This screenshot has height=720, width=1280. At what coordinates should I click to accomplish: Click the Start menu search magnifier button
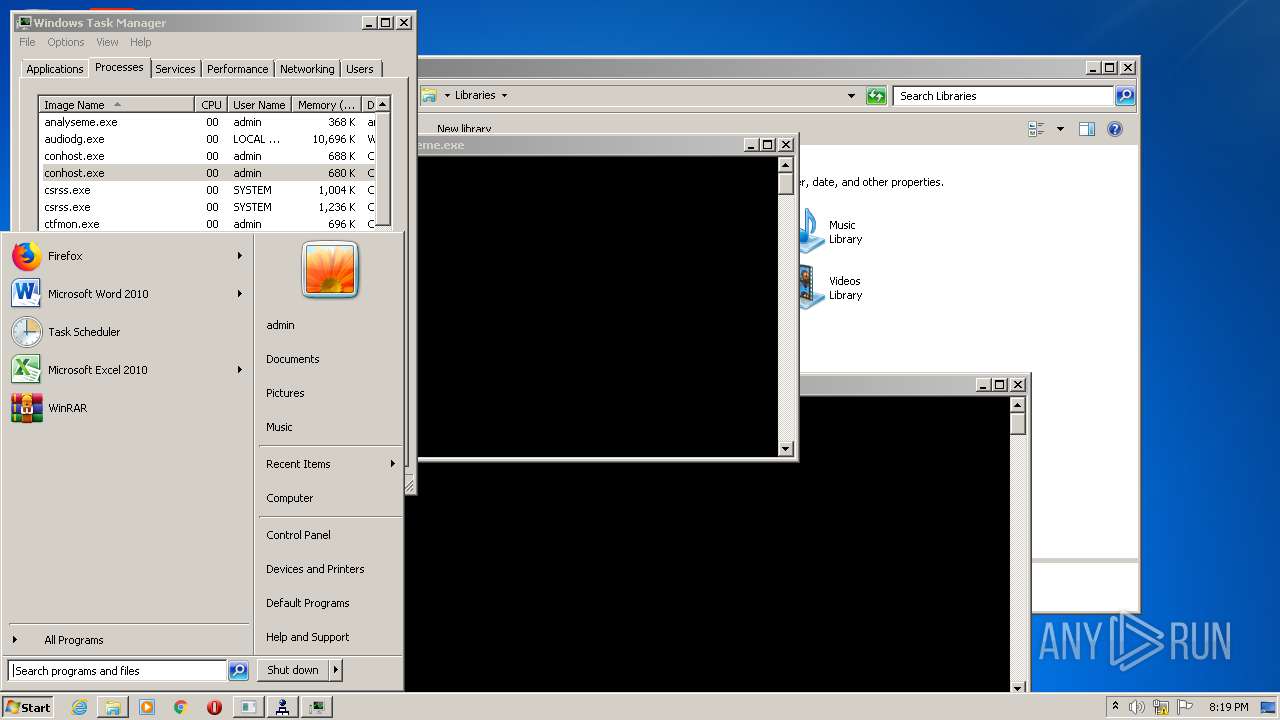pos(238,671)
